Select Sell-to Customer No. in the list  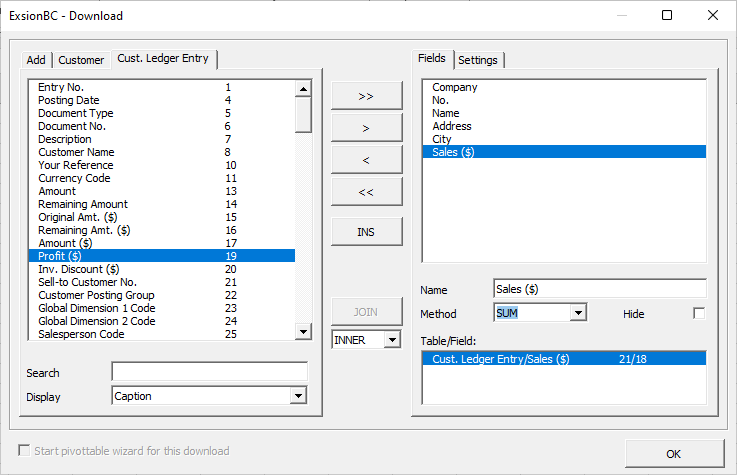coord(161,282)
